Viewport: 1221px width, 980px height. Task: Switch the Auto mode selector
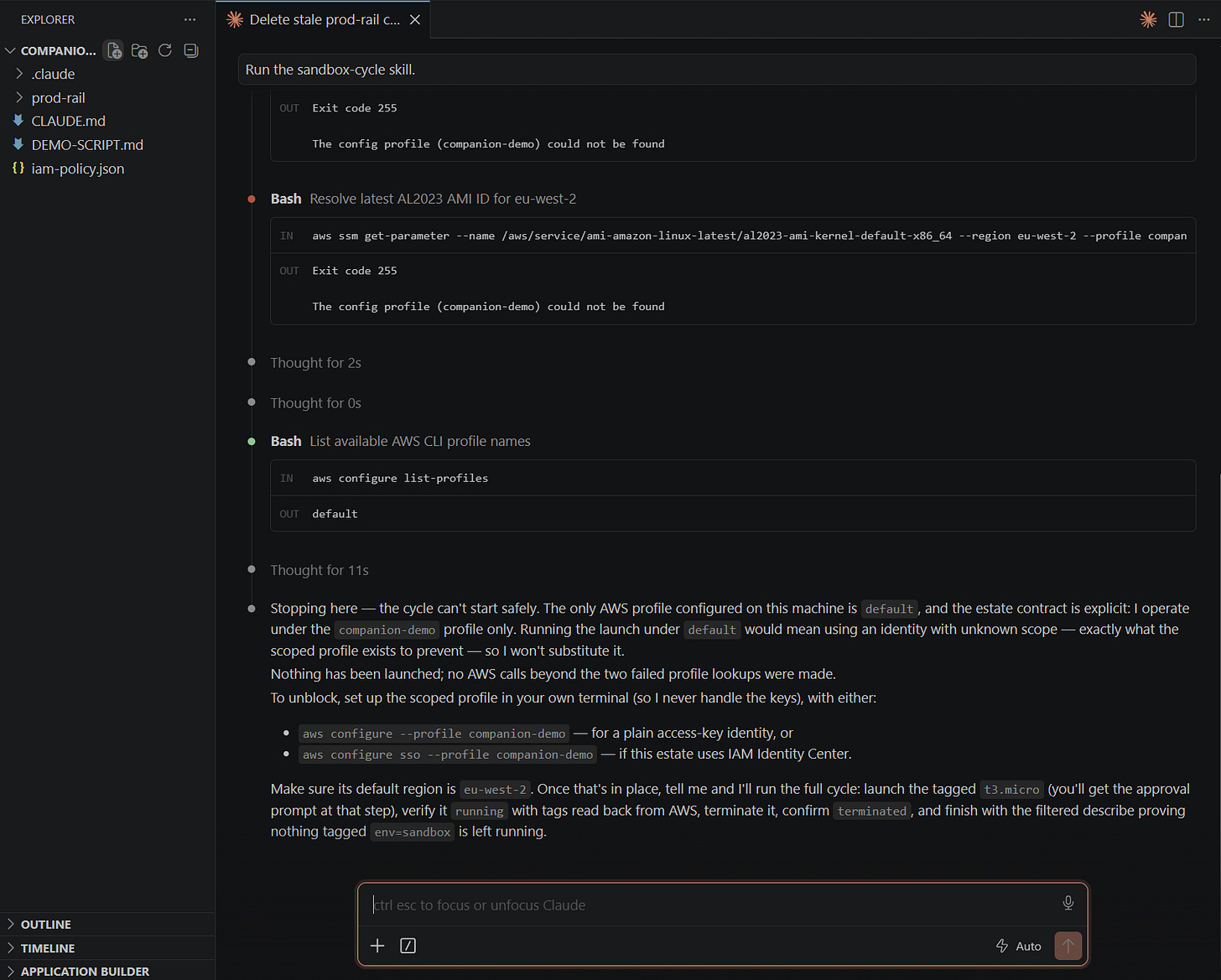pos(1019,946)
